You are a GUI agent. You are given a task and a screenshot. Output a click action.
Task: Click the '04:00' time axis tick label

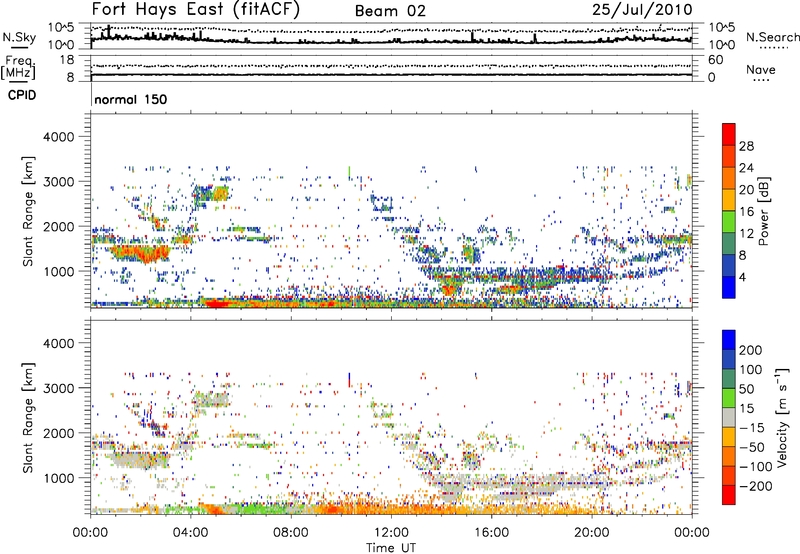pyautogui.click(x=191, y=533)
